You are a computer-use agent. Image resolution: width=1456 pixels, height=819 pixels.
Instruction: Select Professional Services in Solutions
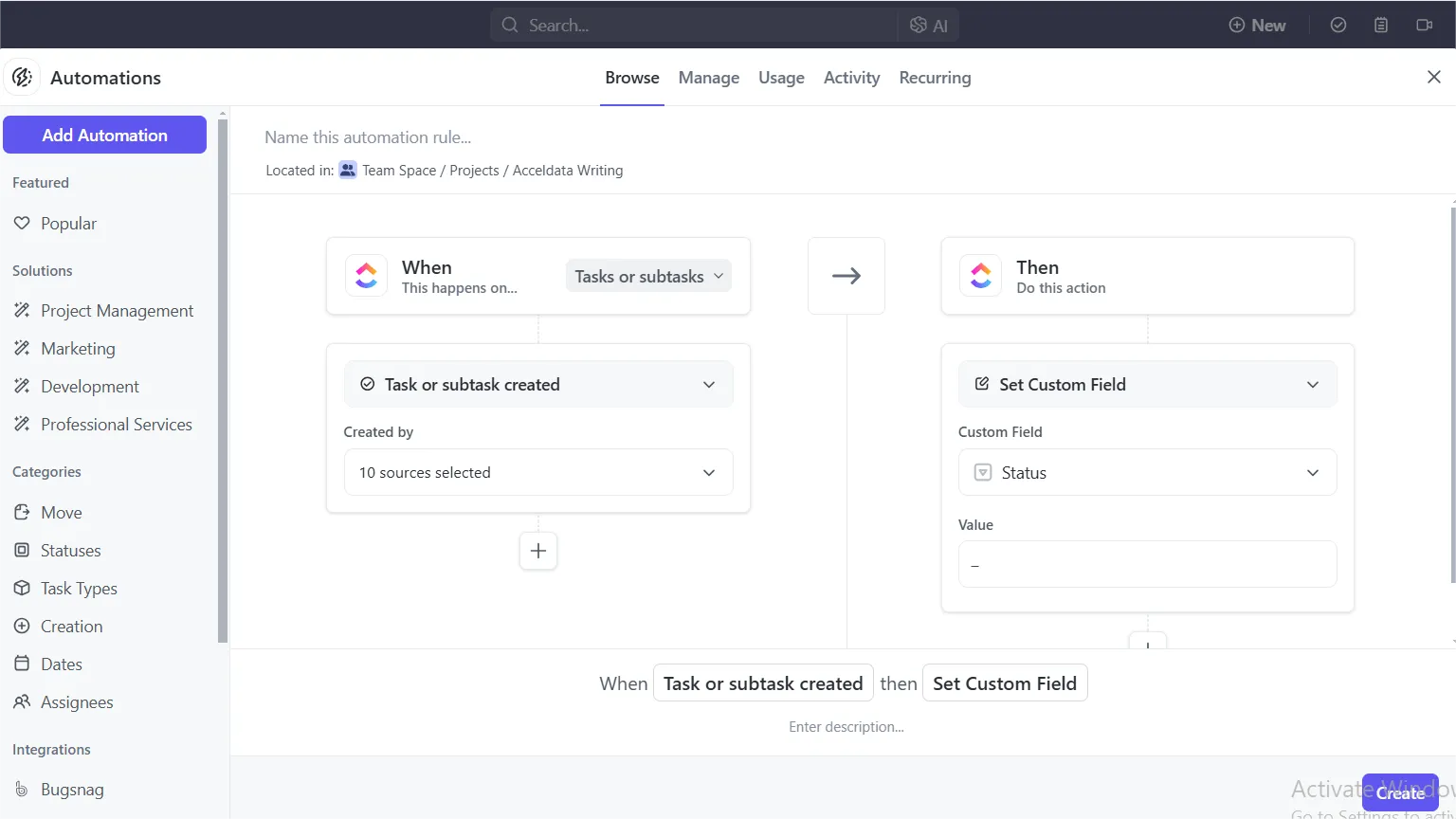click(117, 424)
